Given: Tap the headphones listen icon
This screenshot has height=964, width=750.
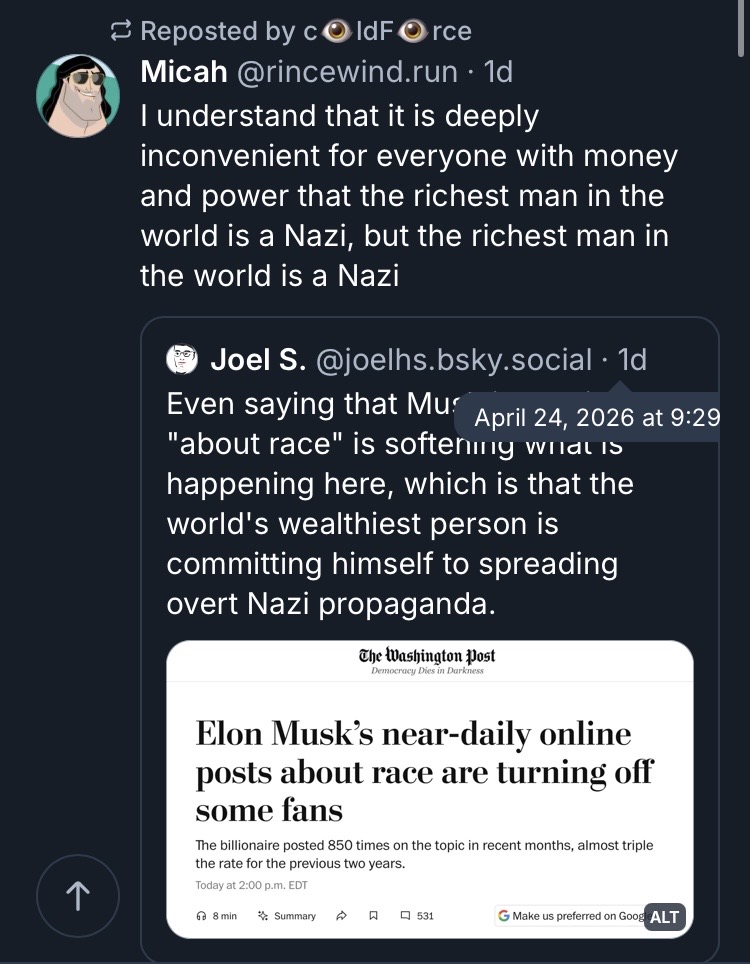Looking at the screenshot, I should 202,915.
